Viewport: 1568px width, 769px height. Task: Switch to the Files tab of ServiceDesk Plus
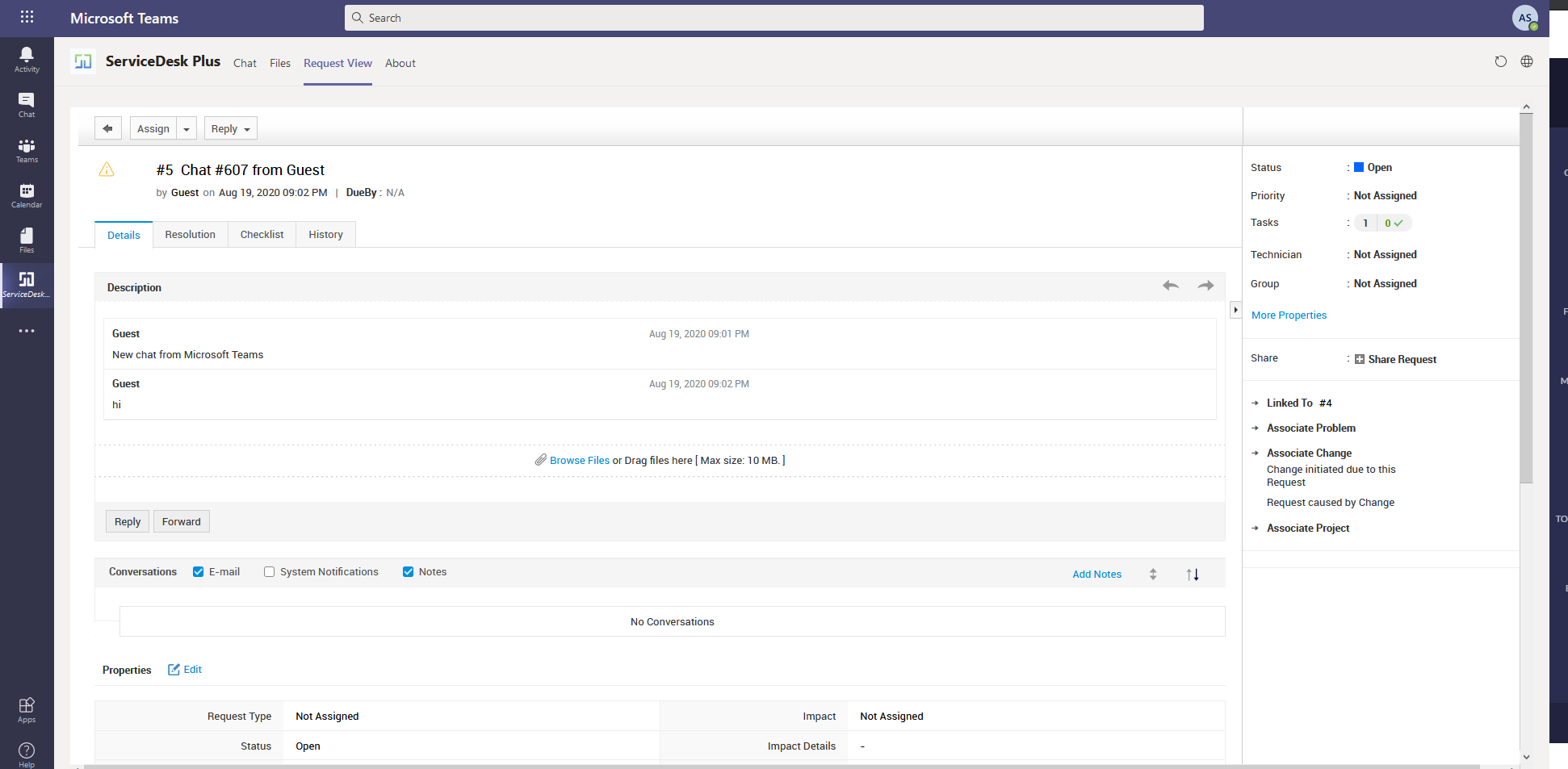pos(280,63)
